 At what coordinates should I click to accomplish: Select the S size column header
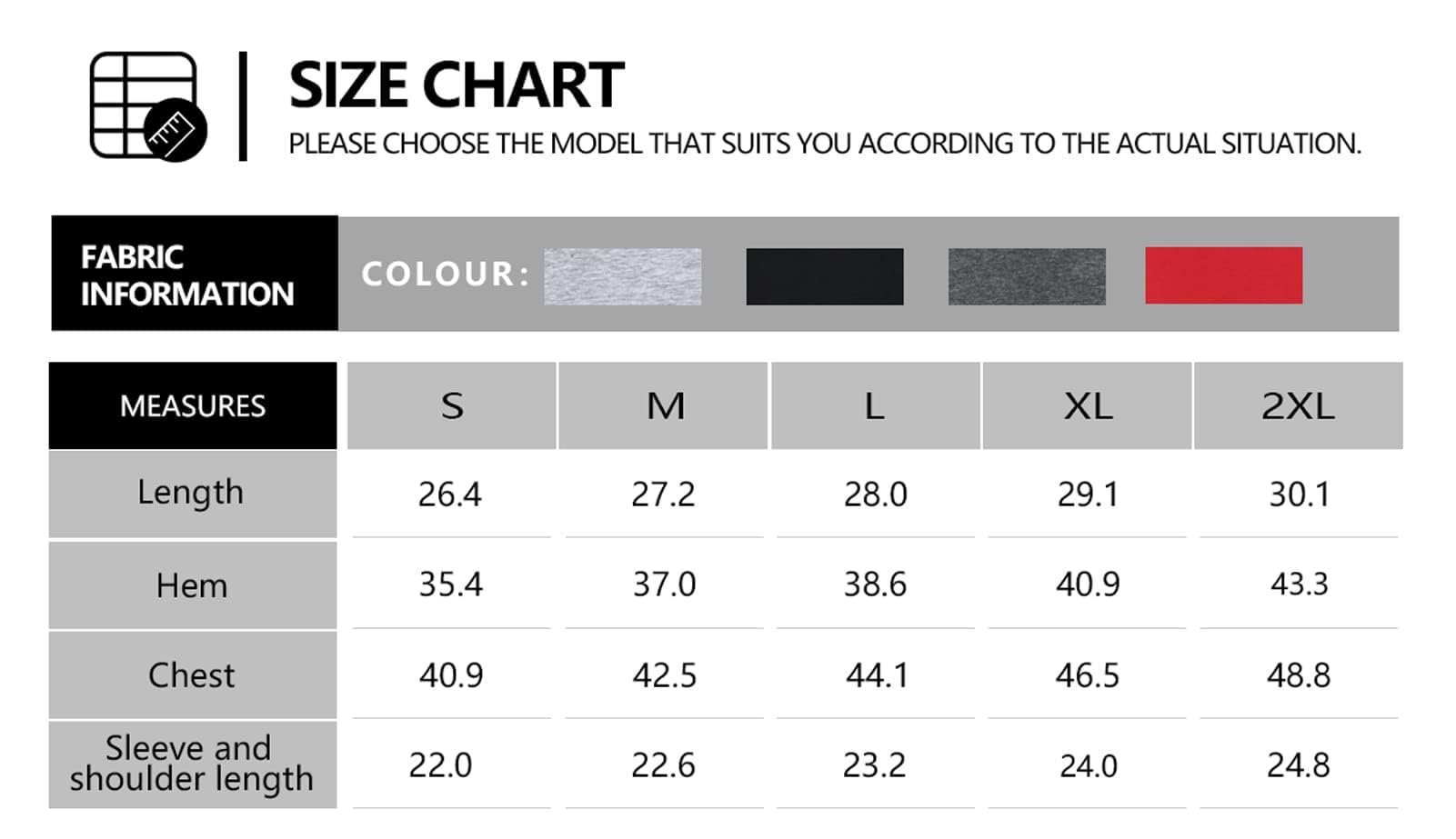point(452,405)
